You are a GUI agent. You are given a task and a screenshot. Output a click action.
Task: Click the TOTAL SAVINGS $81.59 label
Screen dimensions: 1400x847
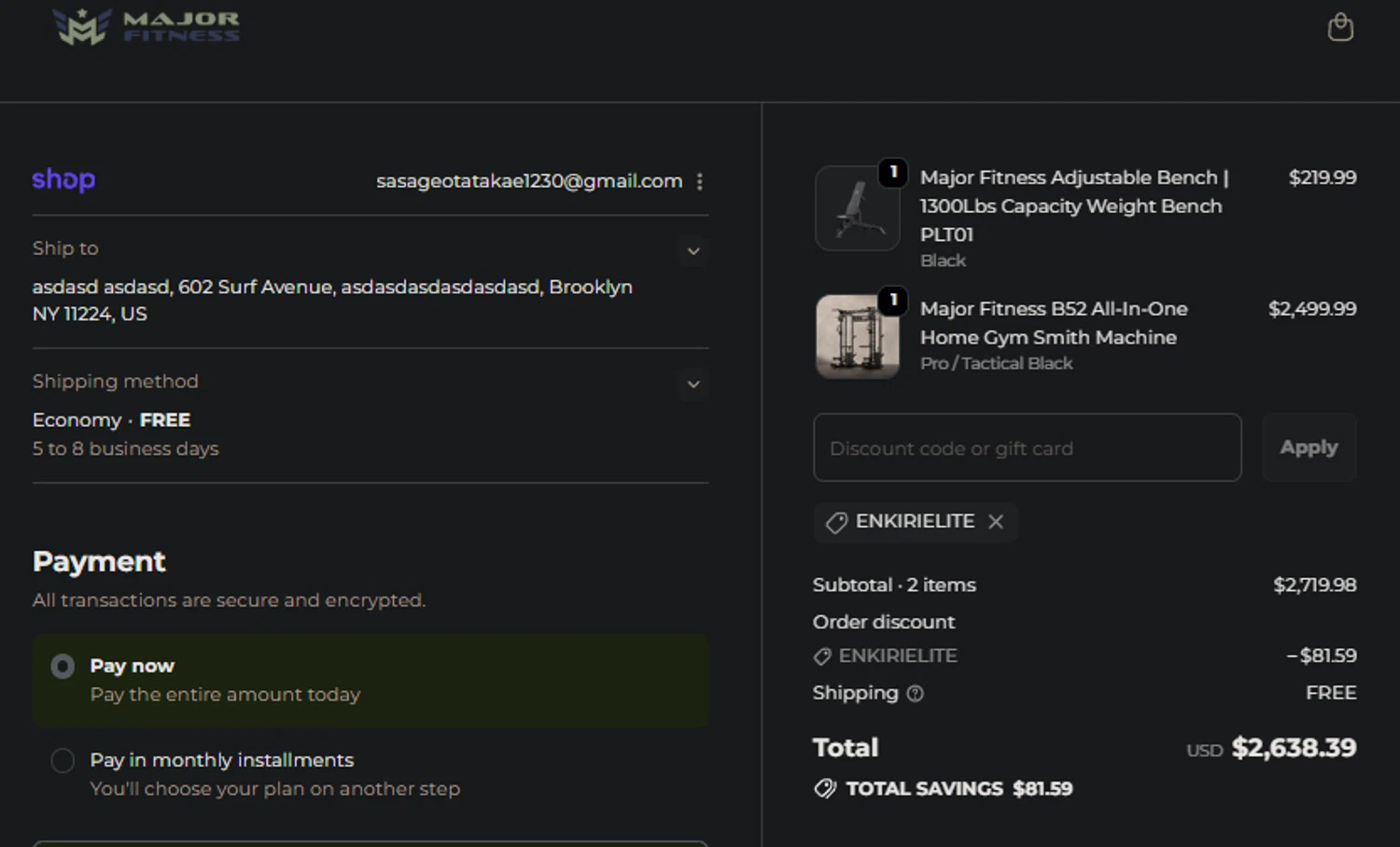[959, 789]
